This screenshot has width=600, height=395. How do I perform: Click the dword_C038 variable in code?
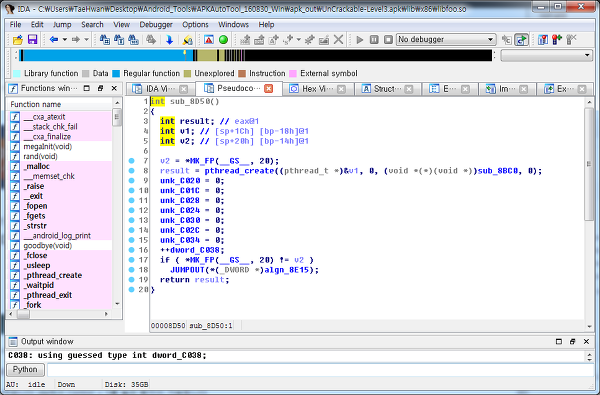[195, 250]
